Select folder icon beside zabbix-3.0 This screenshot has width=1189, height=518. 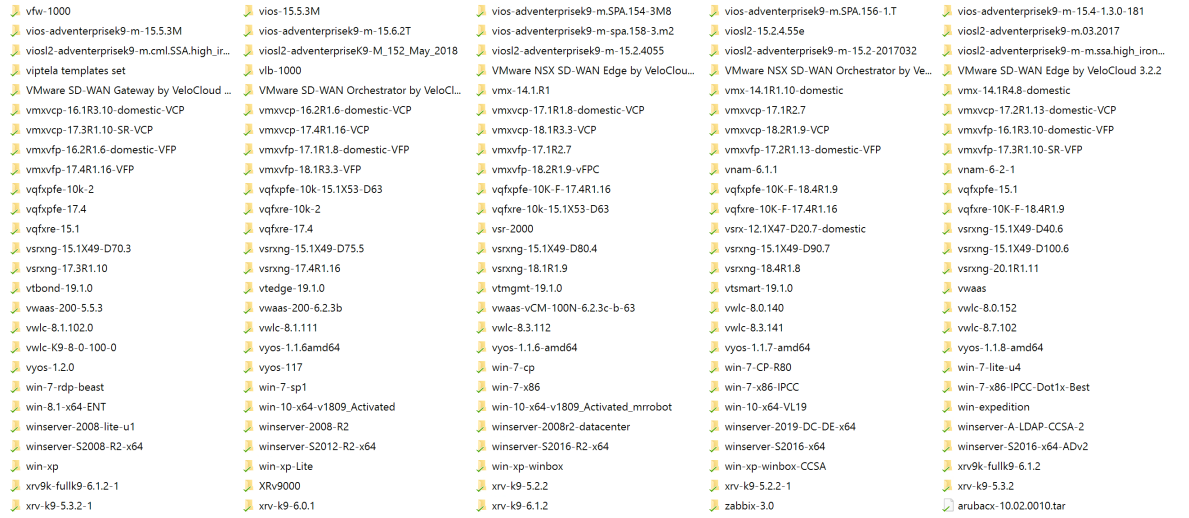[x=716, y=506]
